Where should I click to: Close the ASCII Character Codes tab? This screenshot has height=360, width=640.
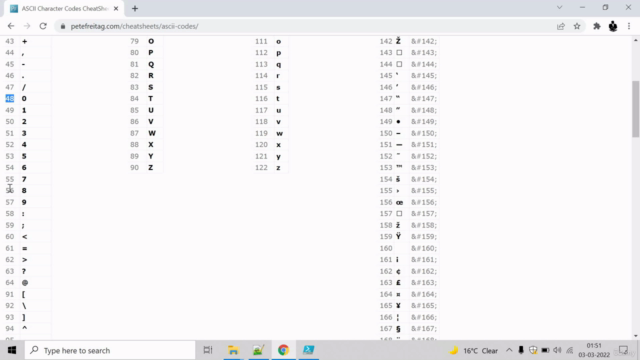point(116,9)
